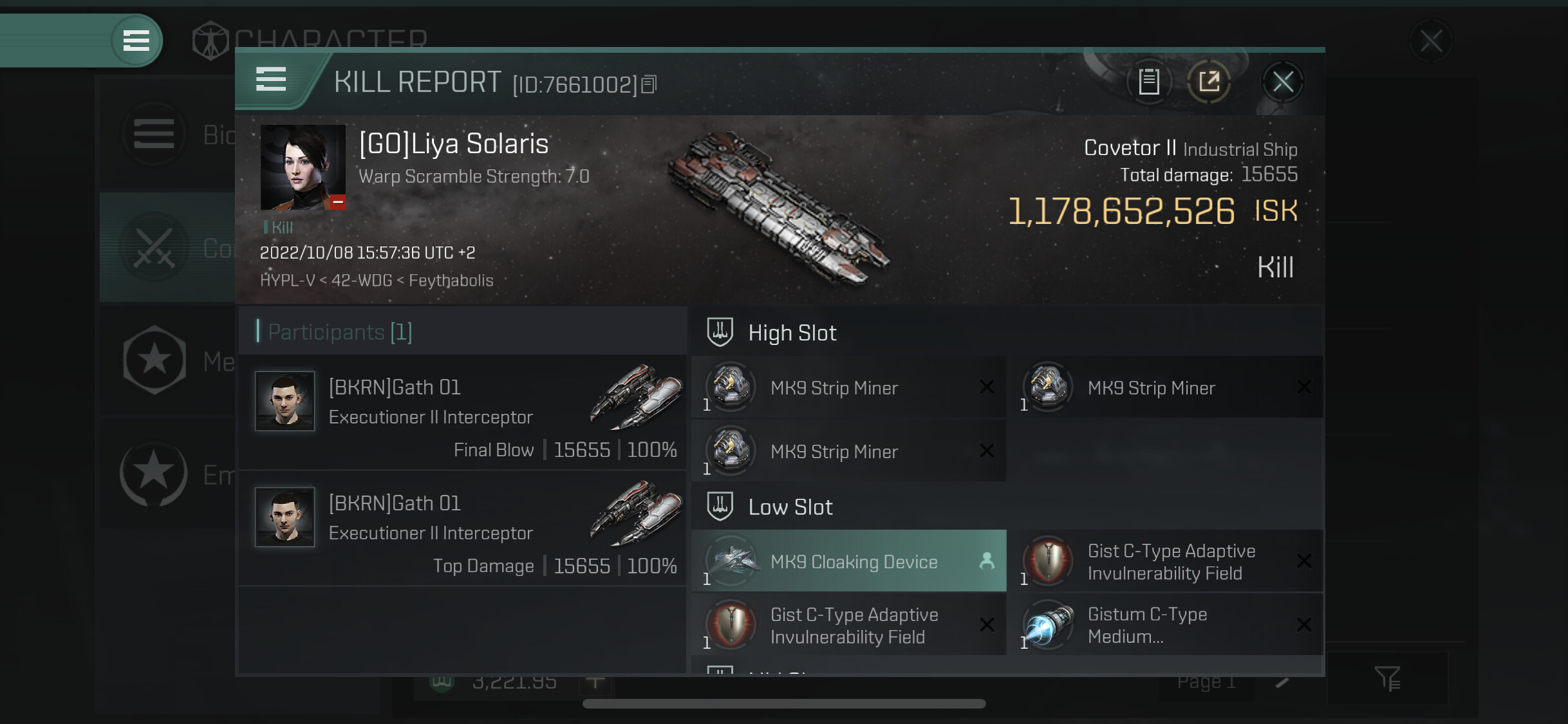Select the Gath 01 Final Blow portrait
This screenshot has height=724, width=1568.
[285, 400]
